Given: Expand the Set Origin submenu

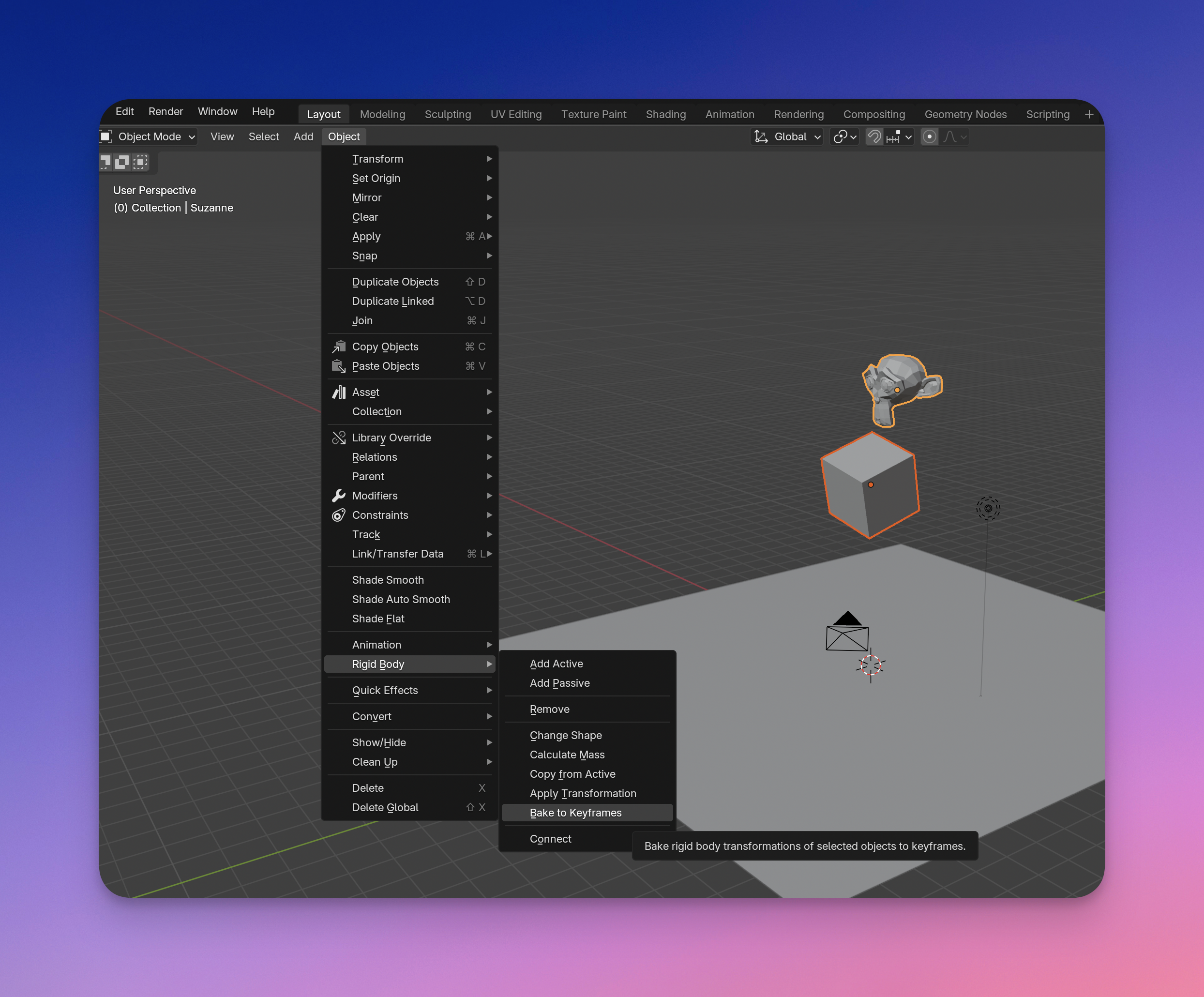Looking at the screenshot, I should (409, 178).
